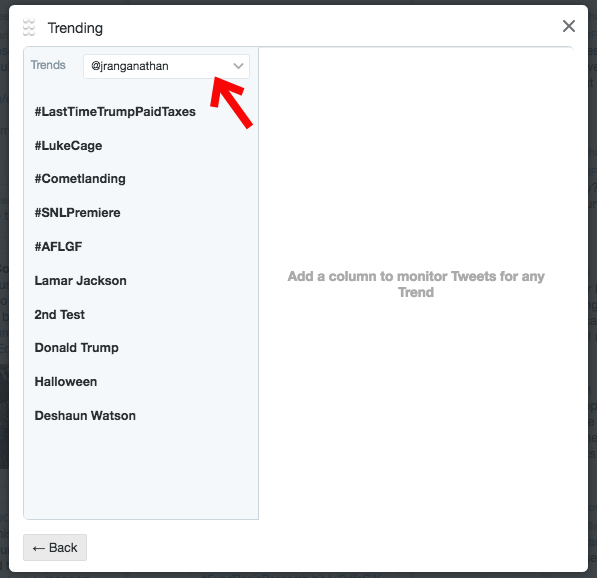The height and width of the screenshot is (578, 597).
Task: Close the Trending dialog with X icon
Action: (569, 26)
